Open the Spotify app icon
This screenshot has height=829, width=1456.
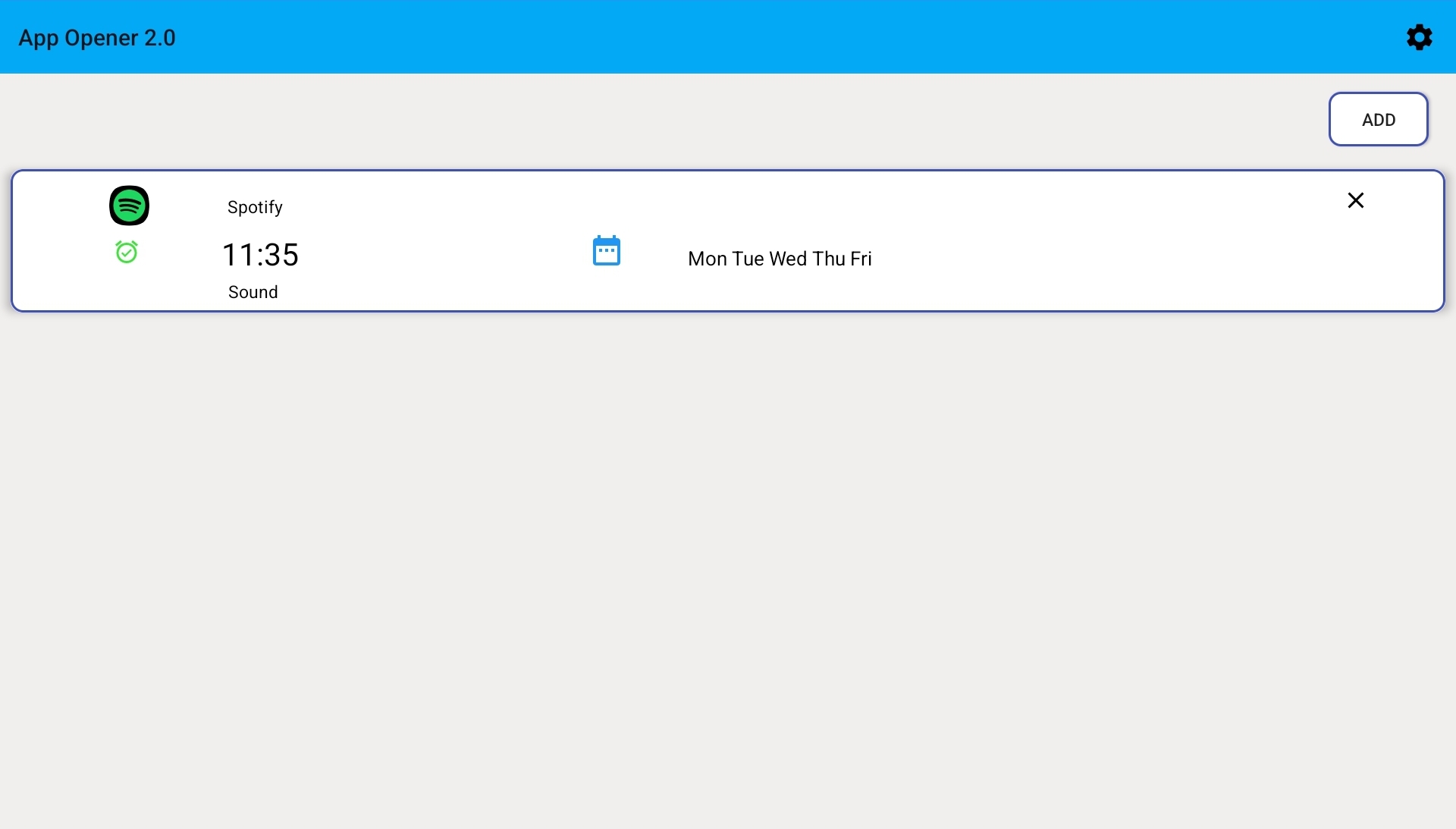(129, 206)
